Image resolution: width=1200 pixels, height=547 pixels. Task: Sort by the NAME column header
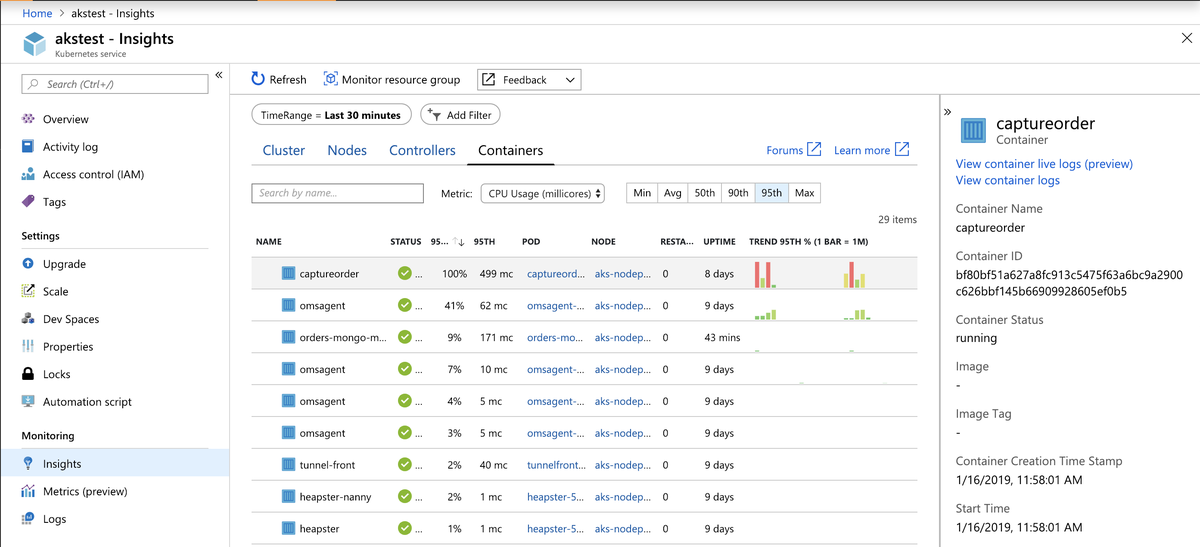coord(268,242)
